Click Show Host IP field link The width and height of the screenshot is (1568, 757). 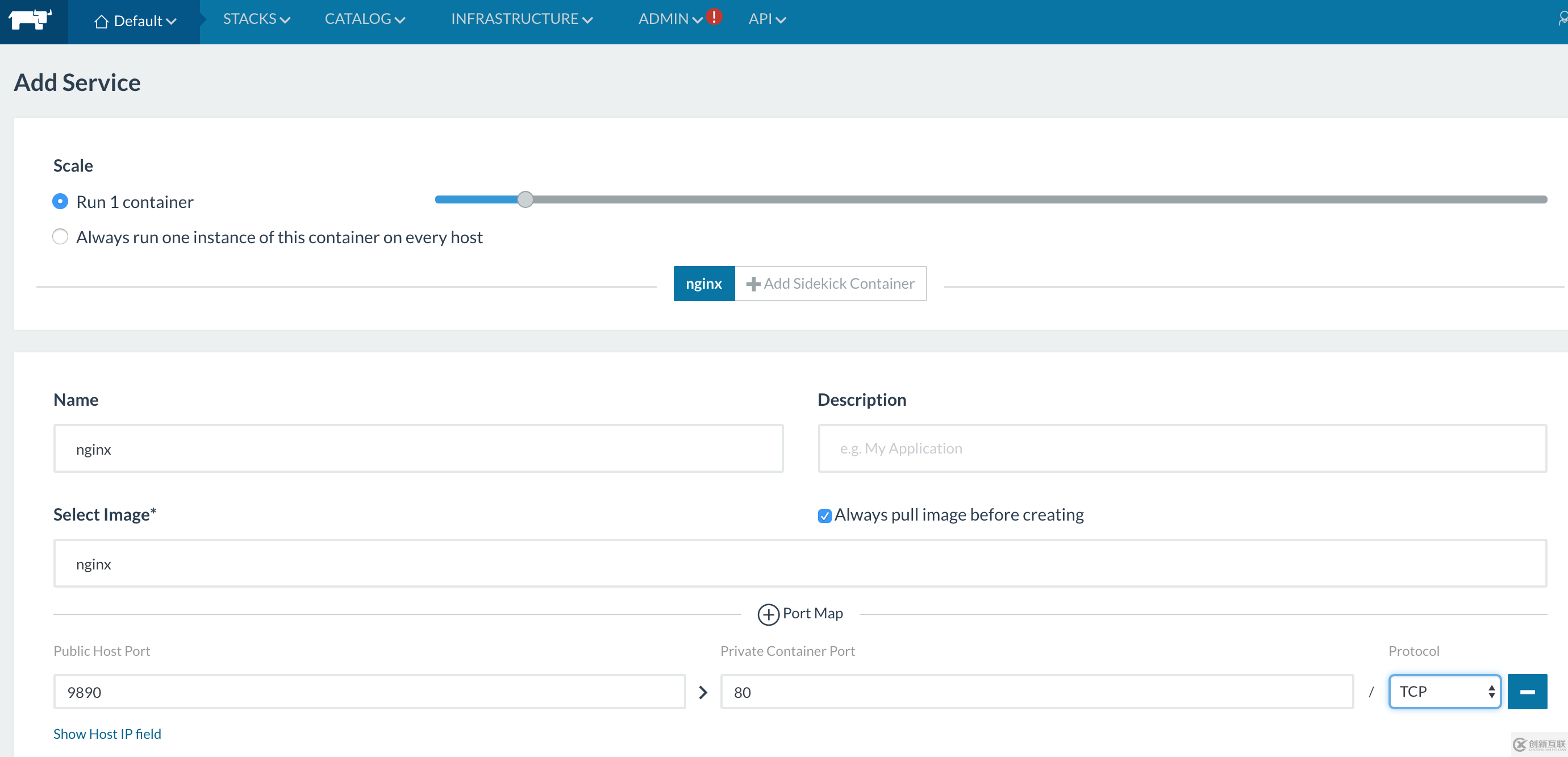108,734
